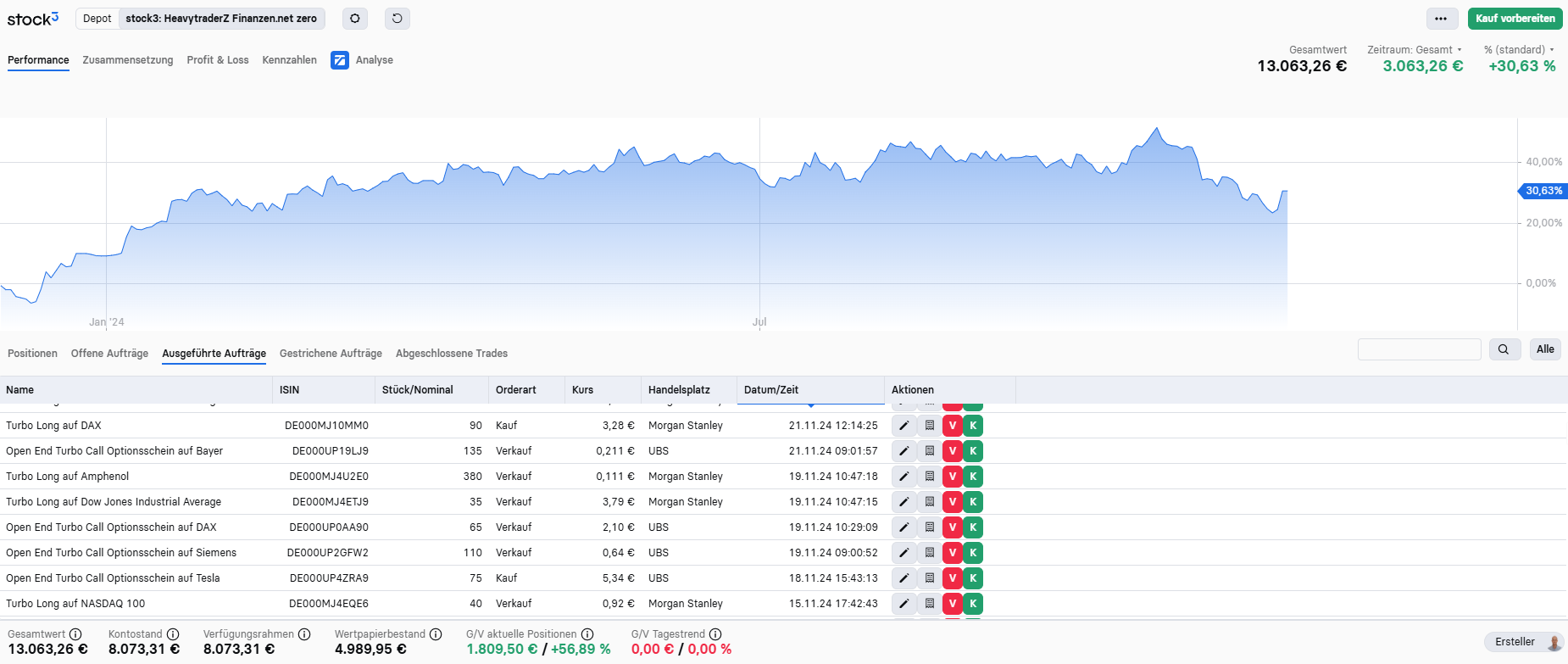Open receipt for Turbo Long auf DAX
This screenshot has height=664, width=1568.
929,426
